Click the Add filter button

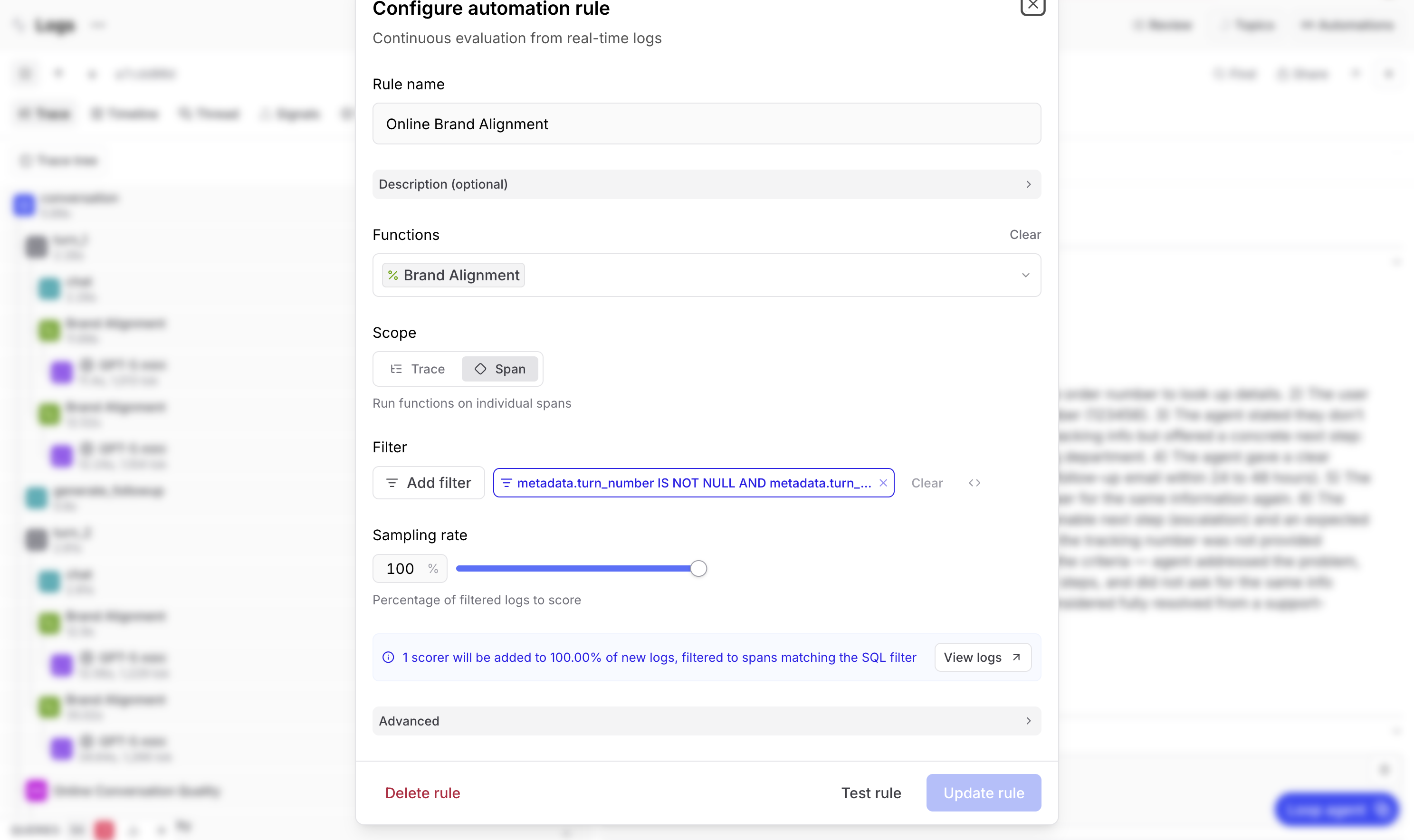coord(429,483)
